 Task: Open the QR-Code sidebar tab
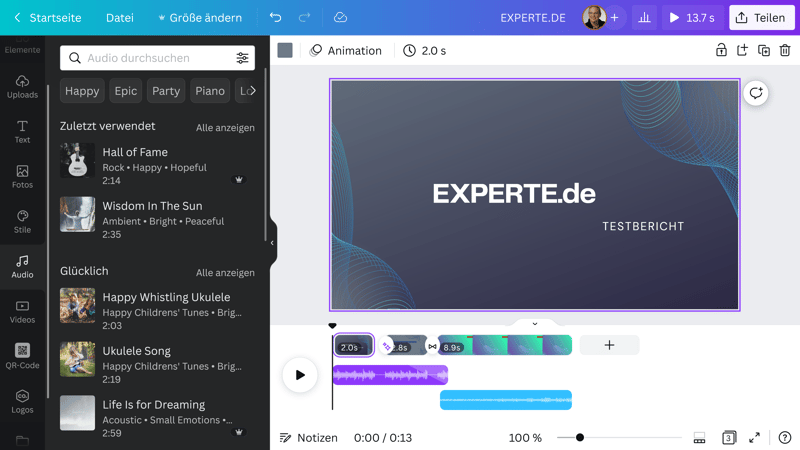[22, 356]
